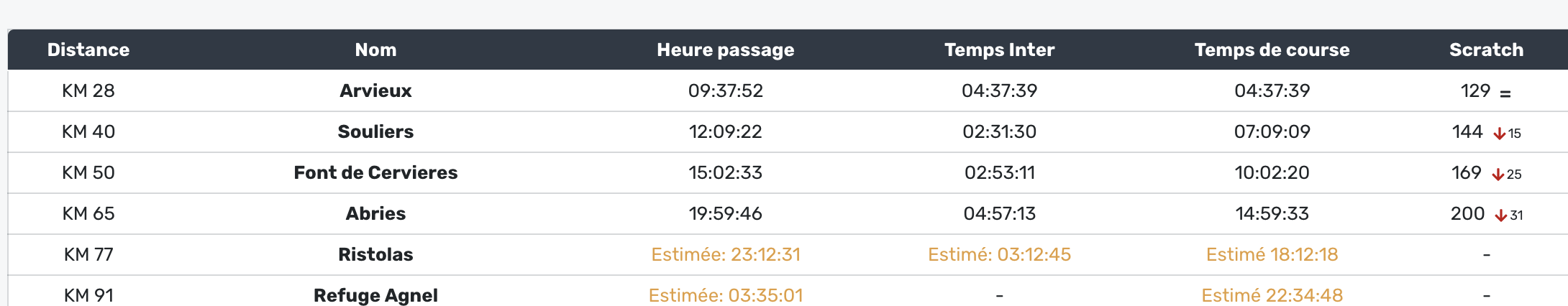
Task: Select the KM 65 distance cell
Action: click(88, 213)
